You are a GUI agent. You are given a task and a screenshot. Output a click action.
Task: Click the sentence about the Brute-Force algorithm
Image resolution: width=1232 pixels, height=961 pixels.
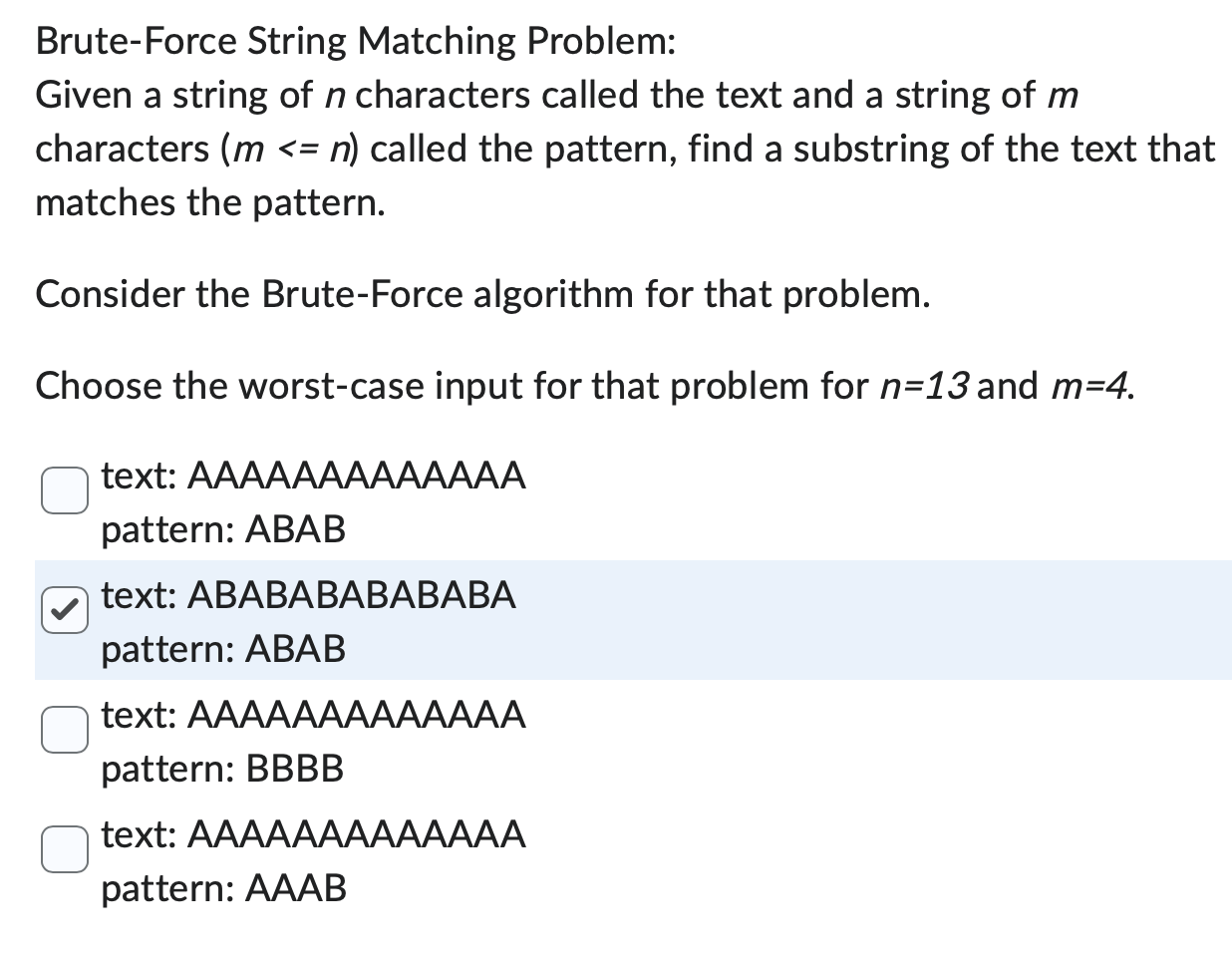pos(482,294)
